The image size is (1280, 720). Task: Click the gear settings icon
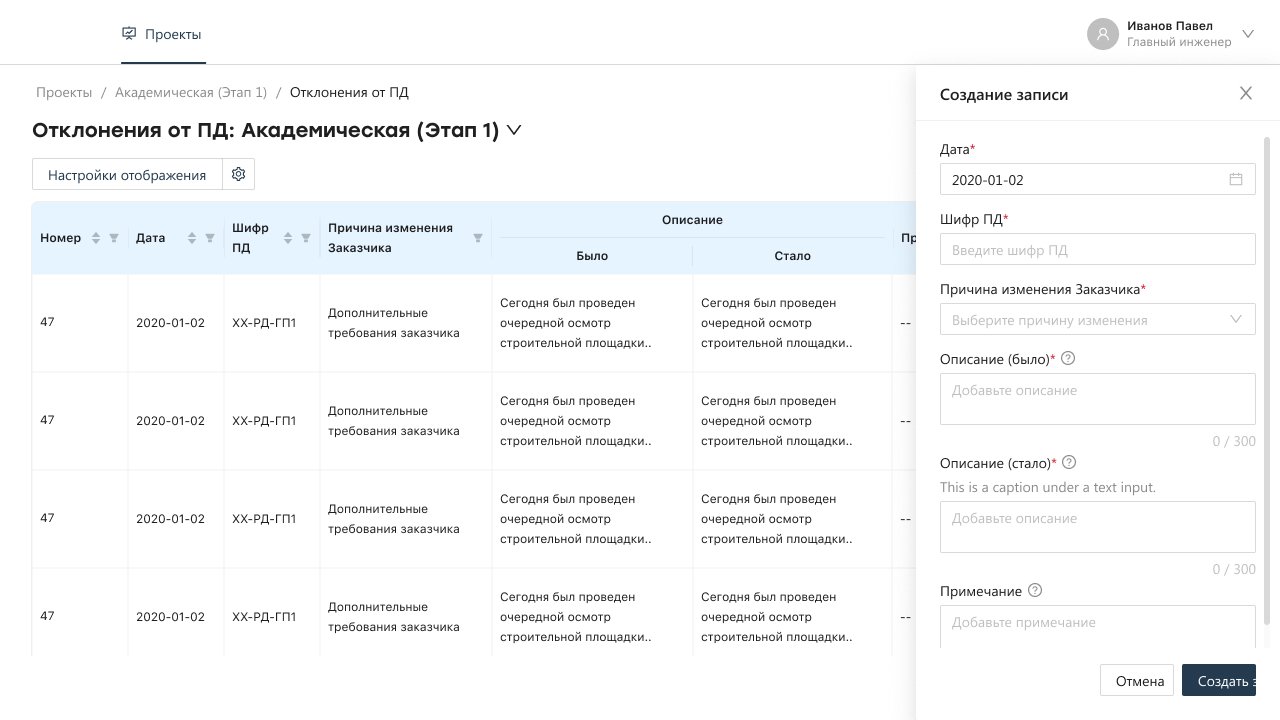238,174
